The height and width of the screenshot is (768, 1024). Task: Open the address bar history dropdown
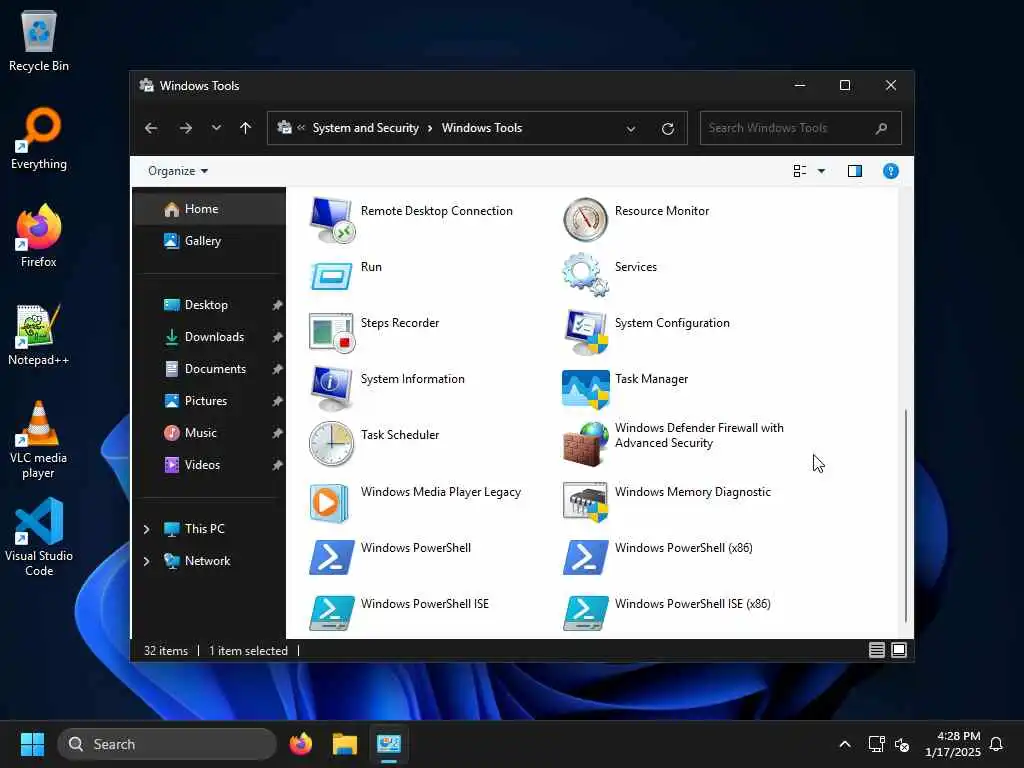pos(631,129)
